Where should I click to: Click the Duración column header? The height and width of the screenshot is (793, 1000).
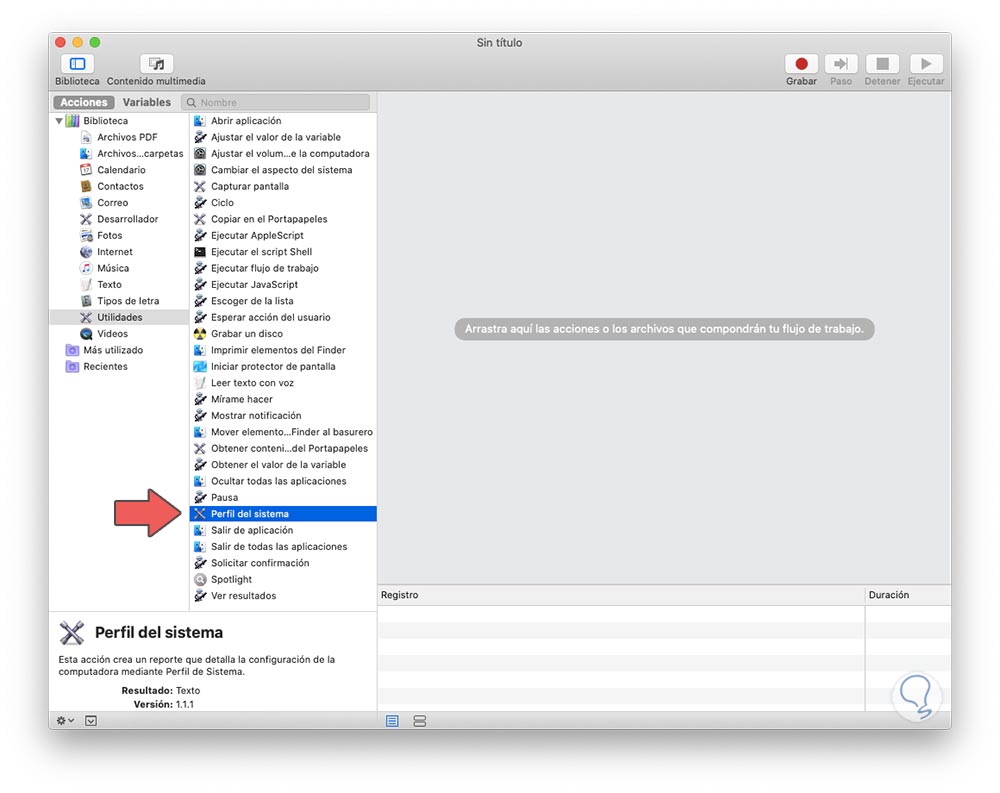(907, 595)
